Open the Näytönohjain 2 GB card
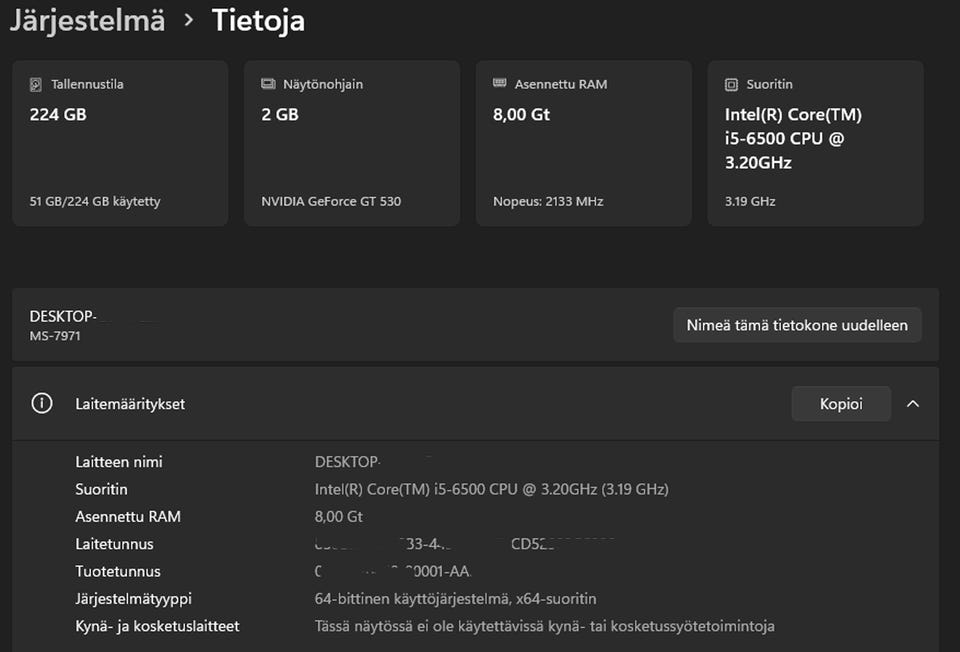This screenshot has height=652, width=960. click(x=352, y=143)
